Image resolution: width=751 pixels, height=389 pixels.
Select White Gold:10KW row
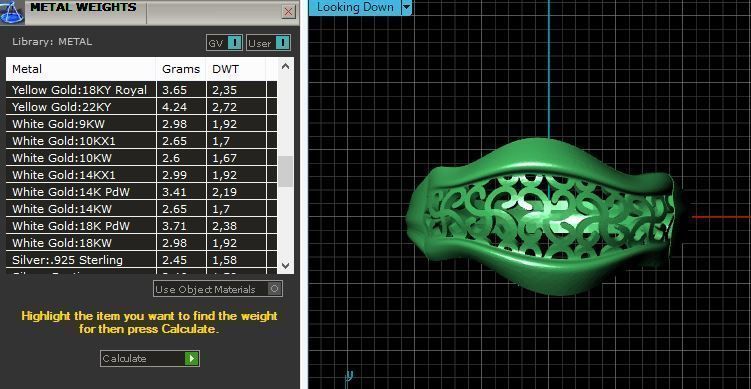[x=141, y=158]
